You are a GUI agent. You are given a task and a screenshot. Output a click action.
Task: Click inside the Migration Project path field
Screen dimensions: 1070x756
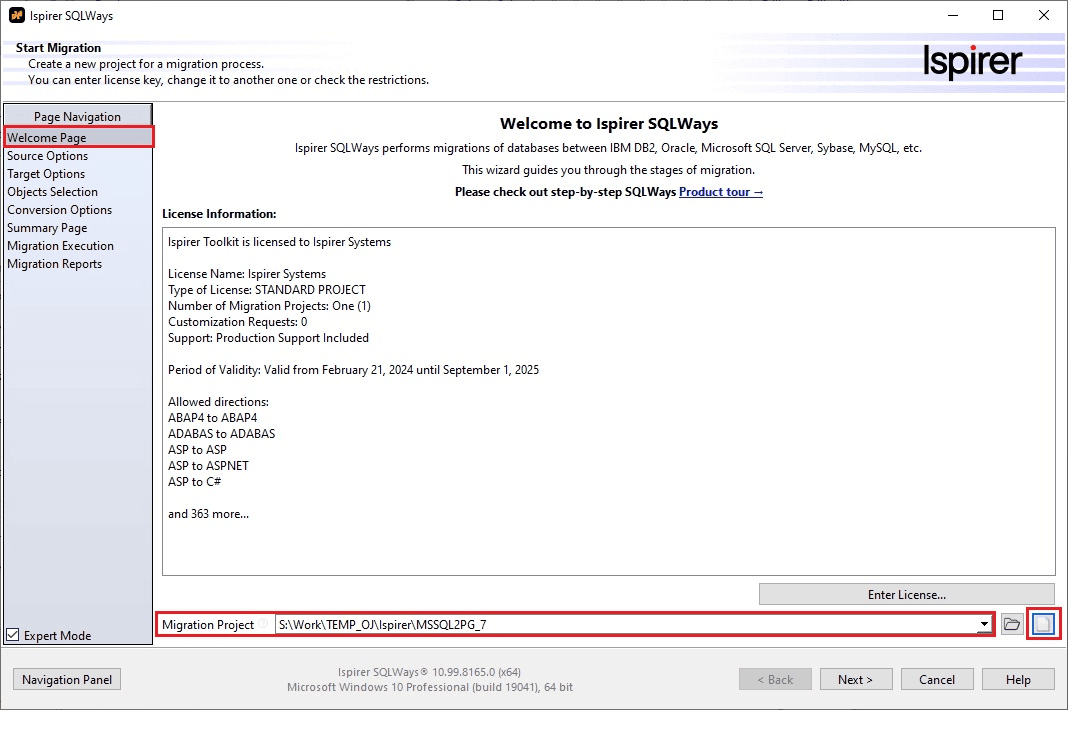(620, 625)
